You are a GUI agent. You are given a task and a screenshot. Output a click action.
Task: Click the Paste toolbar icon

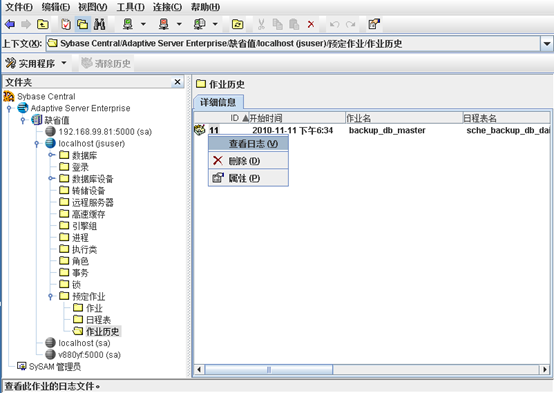[x=294, y=24]
